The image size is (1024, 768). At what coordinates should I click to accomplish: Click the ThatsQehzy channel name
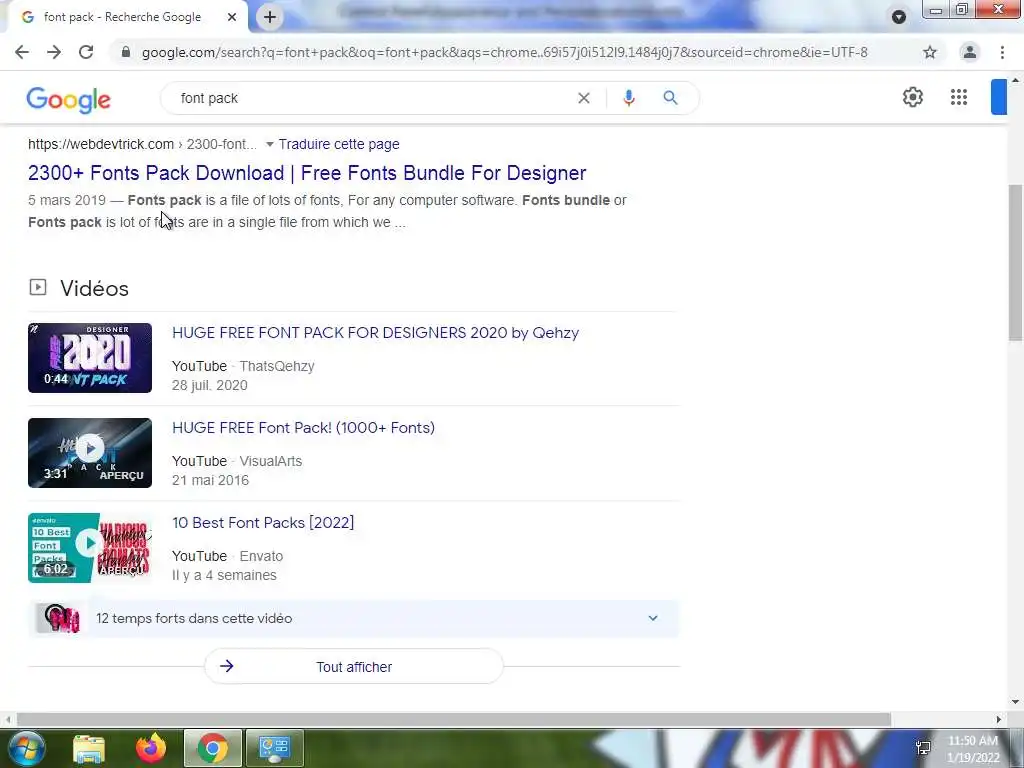click(277, 366)
